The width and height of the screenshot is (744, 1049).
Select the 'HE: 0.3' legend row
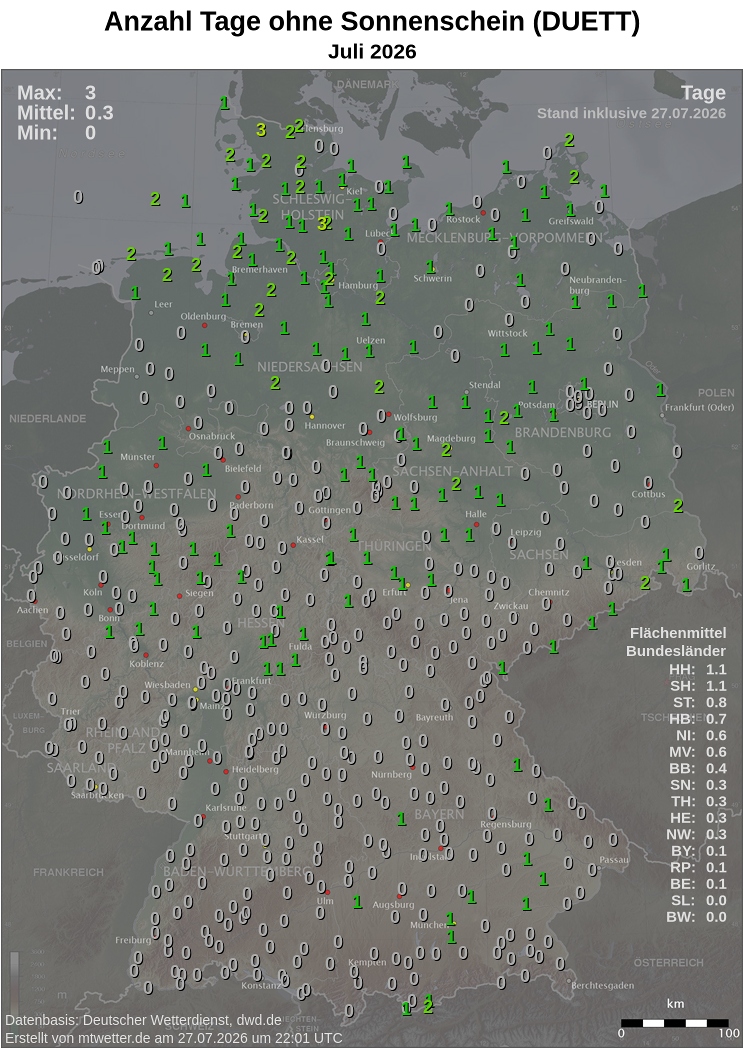tap(698, 818)
